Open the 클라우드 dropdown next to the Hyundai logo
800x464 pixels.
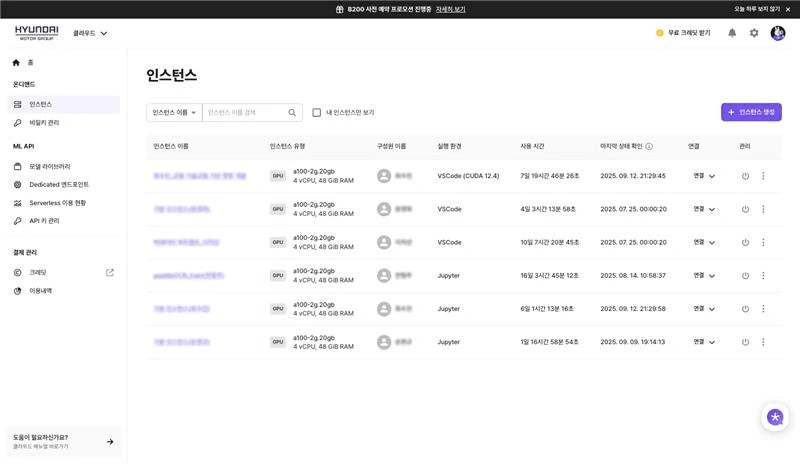click(90, 33)
